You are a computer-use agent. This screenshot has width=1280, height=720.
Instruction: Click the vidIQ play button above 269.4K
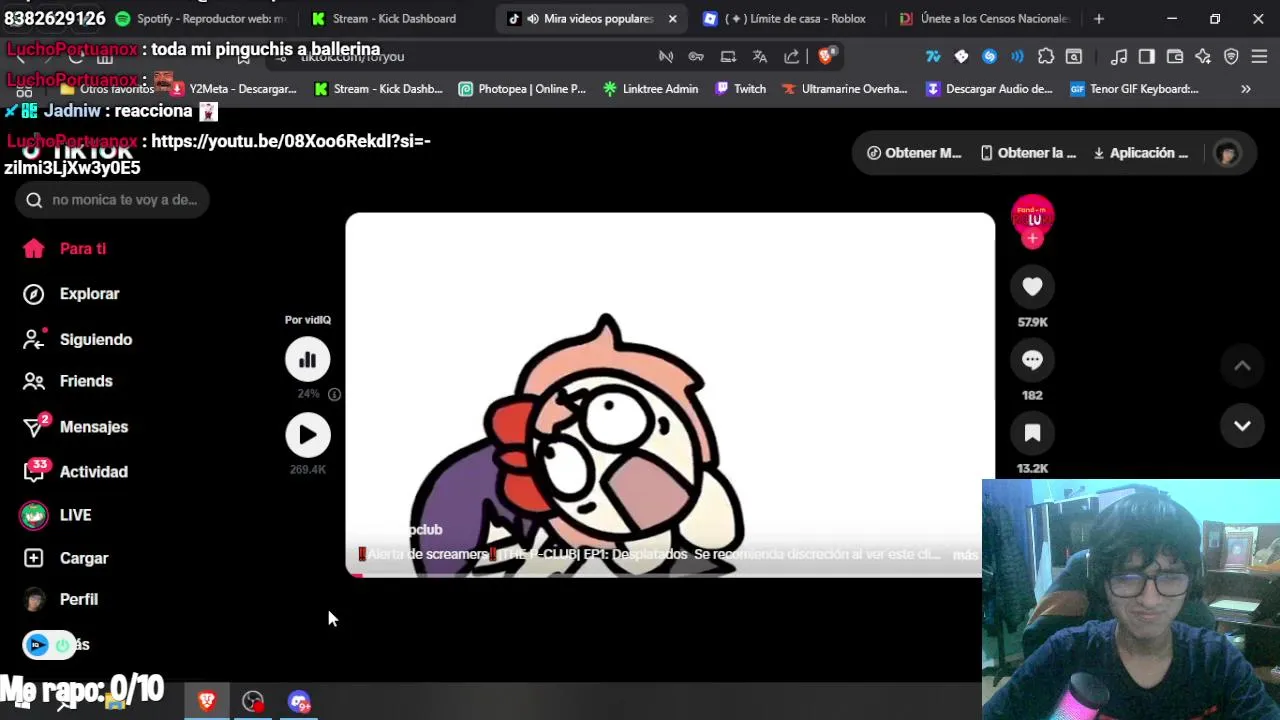point(307,435)
